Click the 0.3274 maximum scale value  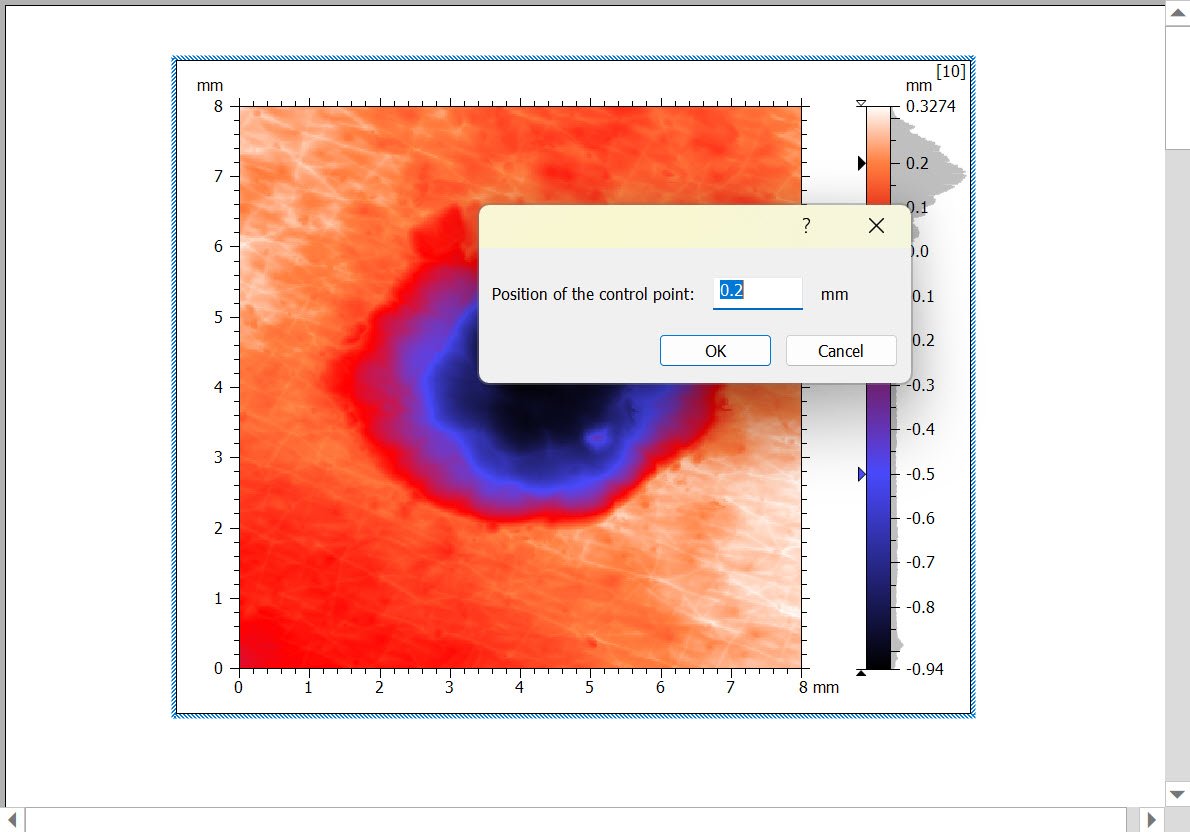pyautogui.click(x=930, y=106)
